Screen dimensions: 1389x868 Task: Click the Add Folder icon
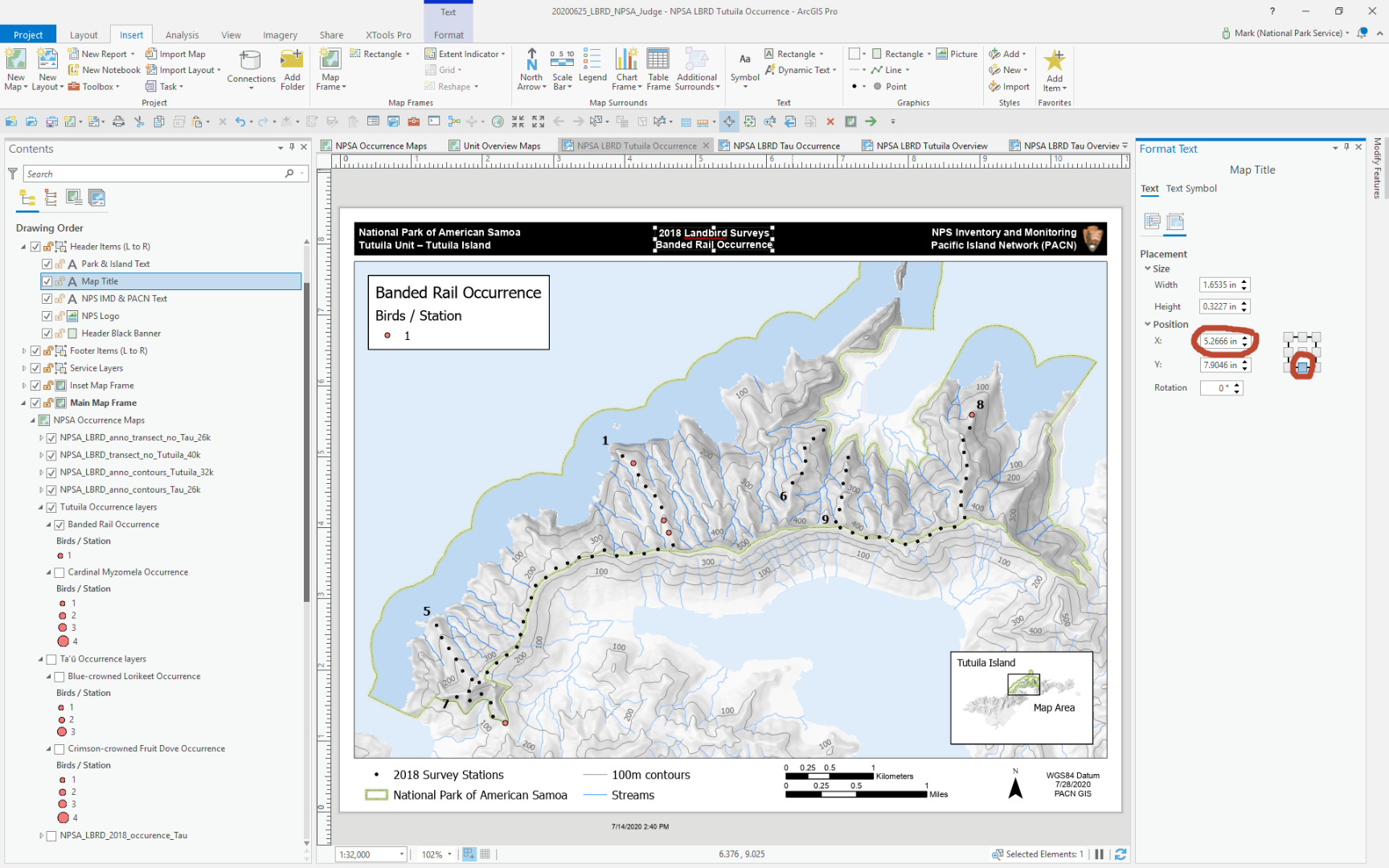(292, 59)
